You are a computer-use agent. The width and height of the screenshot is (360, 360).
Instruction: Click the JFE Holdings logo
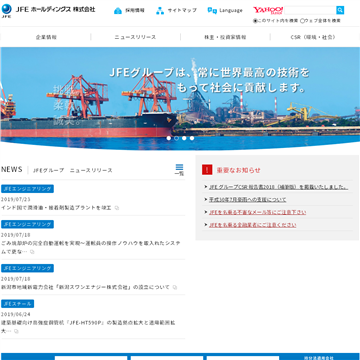click(x=48, y=10)
